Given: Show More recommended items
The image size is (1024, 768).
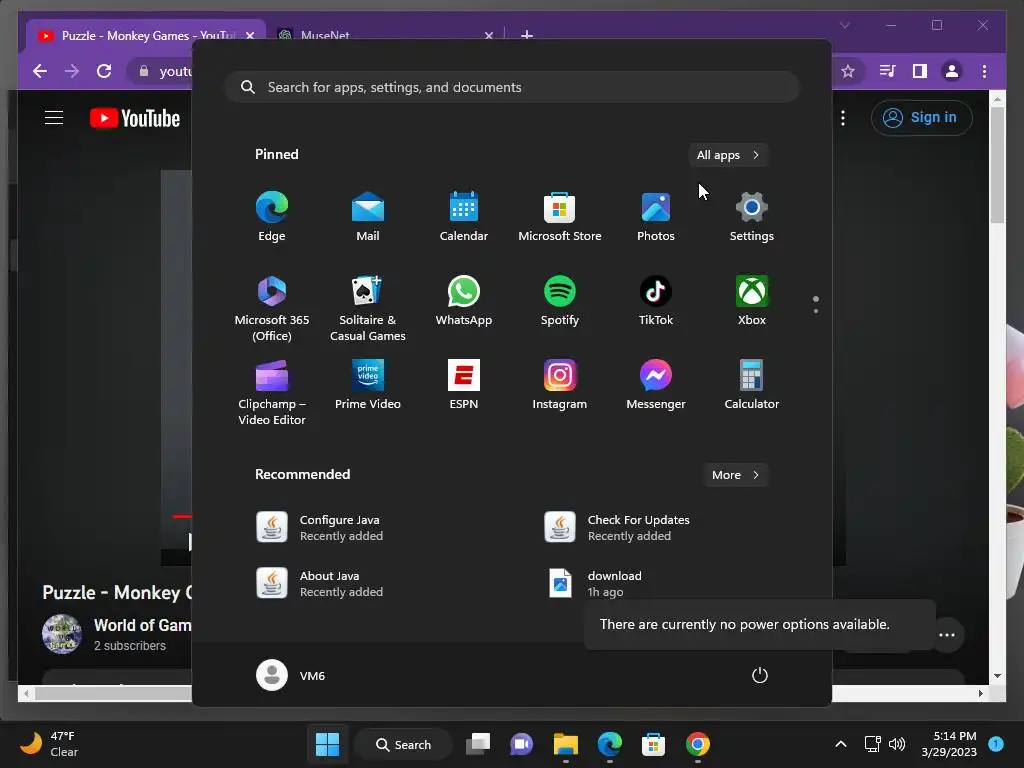Looking at the screenshot, I should click(735, 475).
